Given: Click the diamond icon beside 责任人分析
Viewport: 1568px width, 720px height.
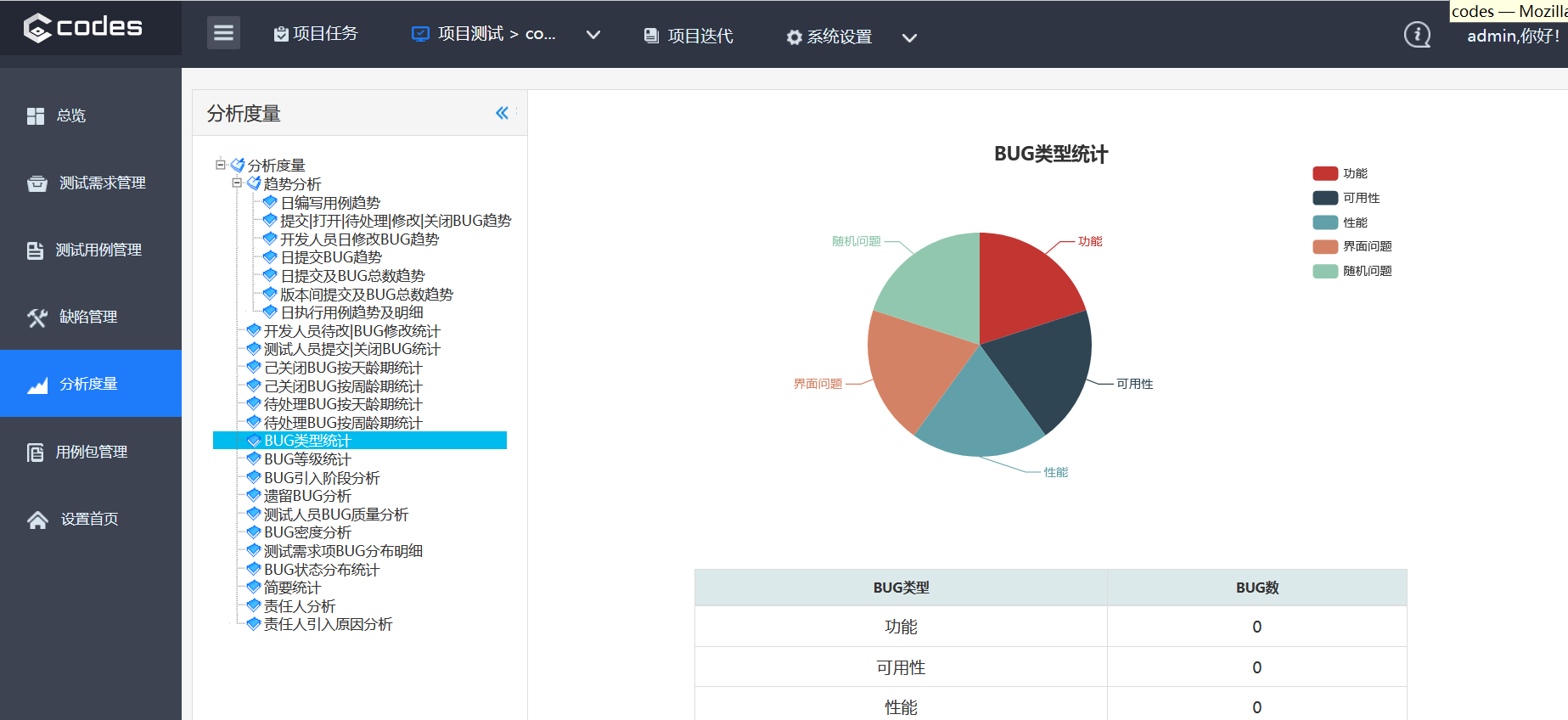Looking at the screenshot, I should click(254, 605).
